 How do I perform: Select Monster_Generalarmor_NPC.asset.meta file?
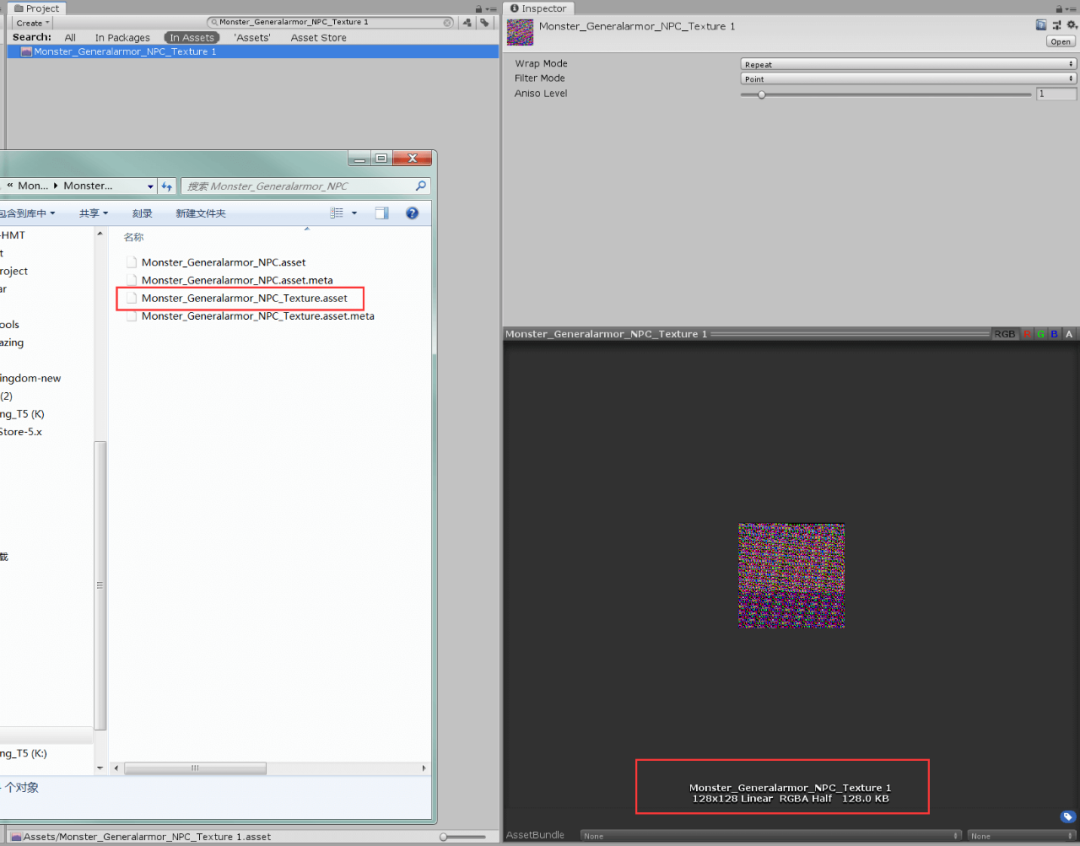(x=237, y=280)
